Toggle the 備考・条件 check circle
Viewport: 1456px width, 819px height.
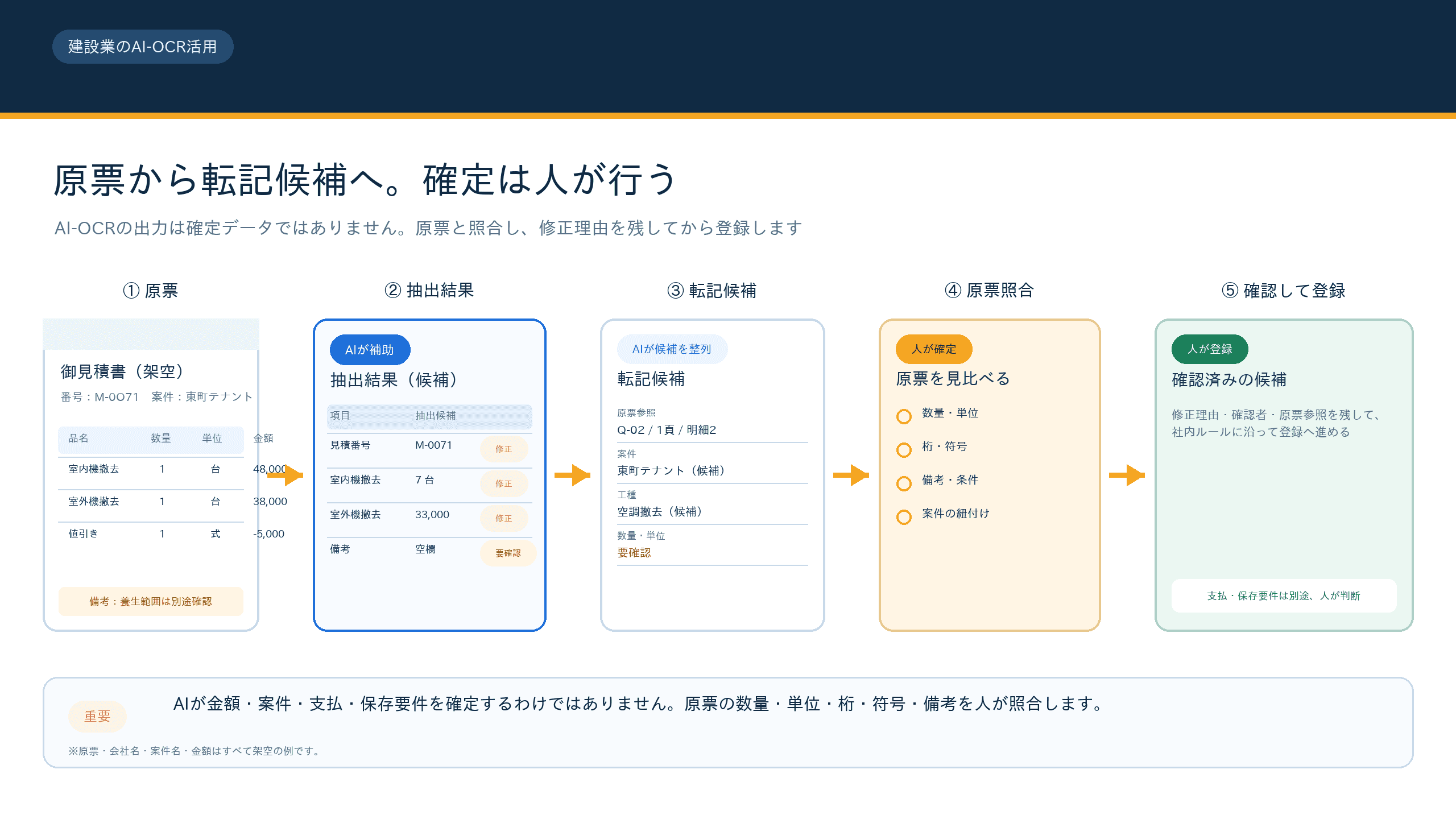pyautogui.click(x=904, y=483)
